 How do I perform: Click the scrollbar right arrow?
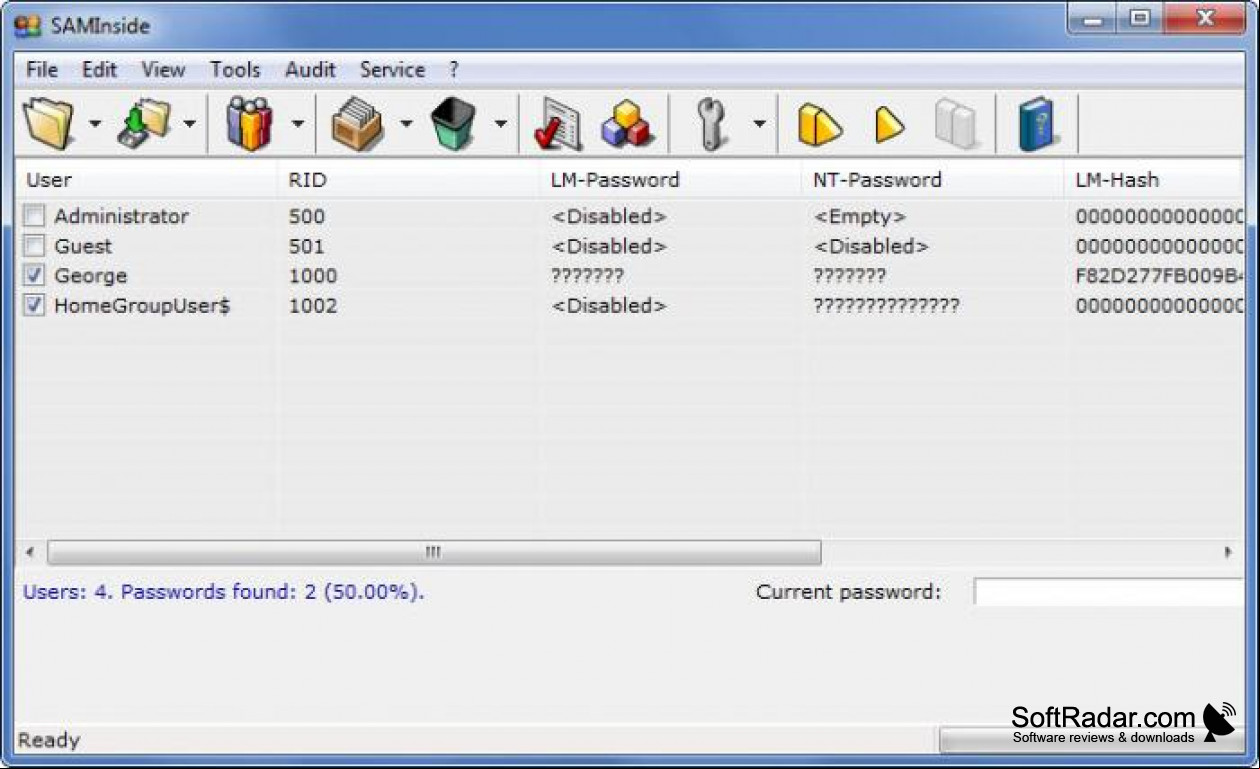coord(1228,552)
